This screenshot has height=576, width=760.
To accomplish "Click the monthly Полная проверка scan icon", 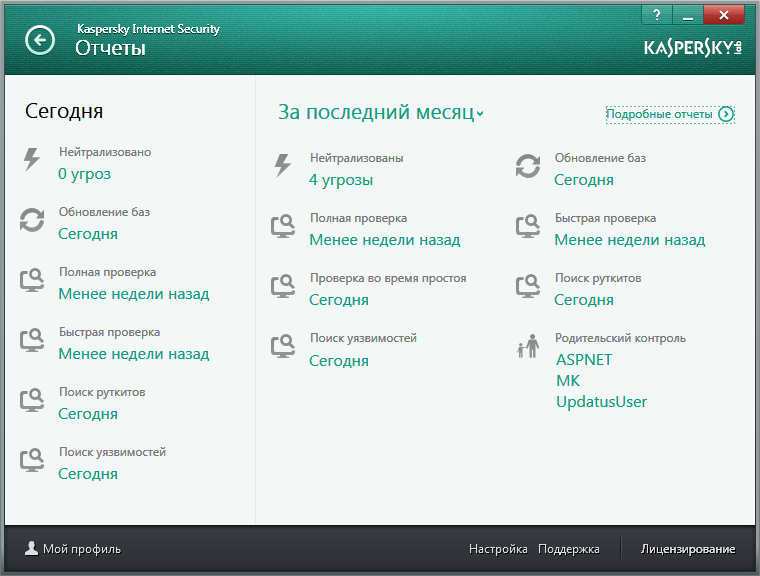I will [283, 226].
